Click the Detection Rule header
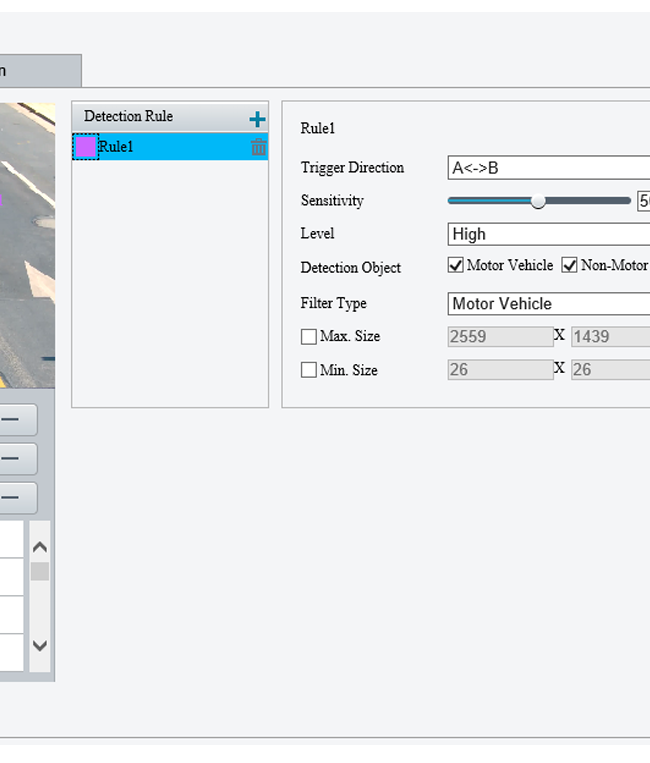The image size is (650, 763). 170,117
